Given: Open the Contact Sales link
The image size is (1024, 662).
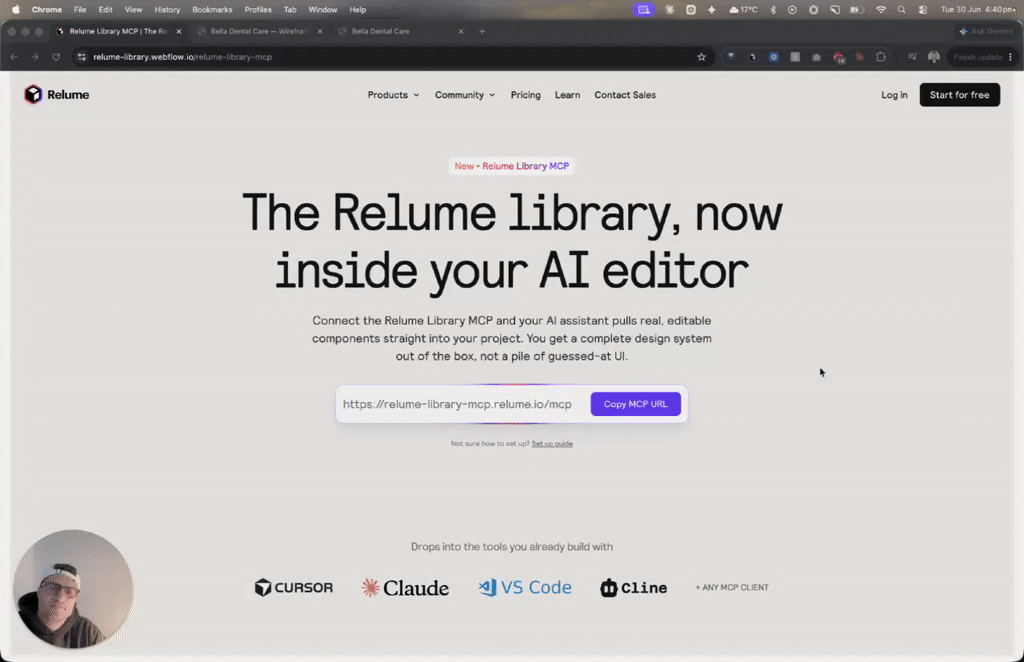Looking at the screenshot, I should [625, 95].
